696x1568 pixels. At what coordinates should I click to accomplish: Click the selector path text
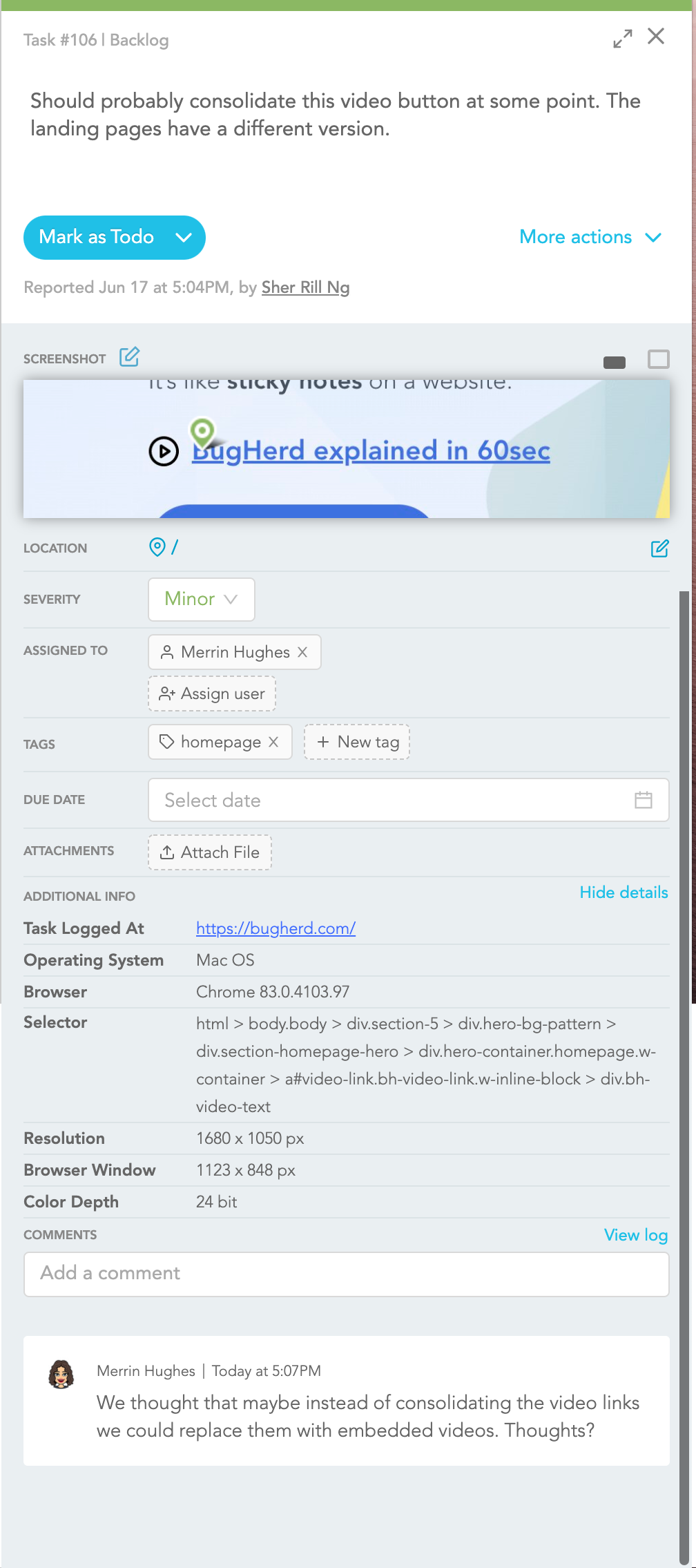tap(425, 1065)
